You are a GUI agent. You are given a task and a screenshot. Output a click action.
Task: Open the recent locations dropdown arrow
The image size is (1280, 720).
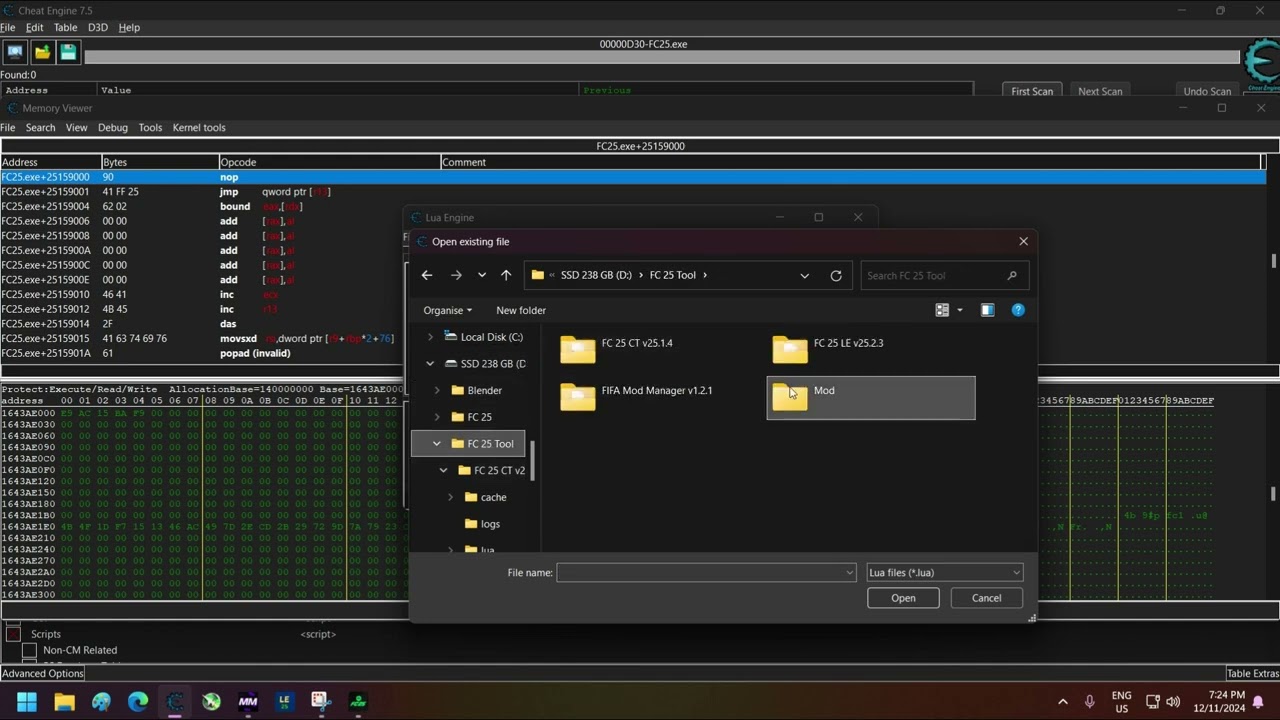[482, 275]
